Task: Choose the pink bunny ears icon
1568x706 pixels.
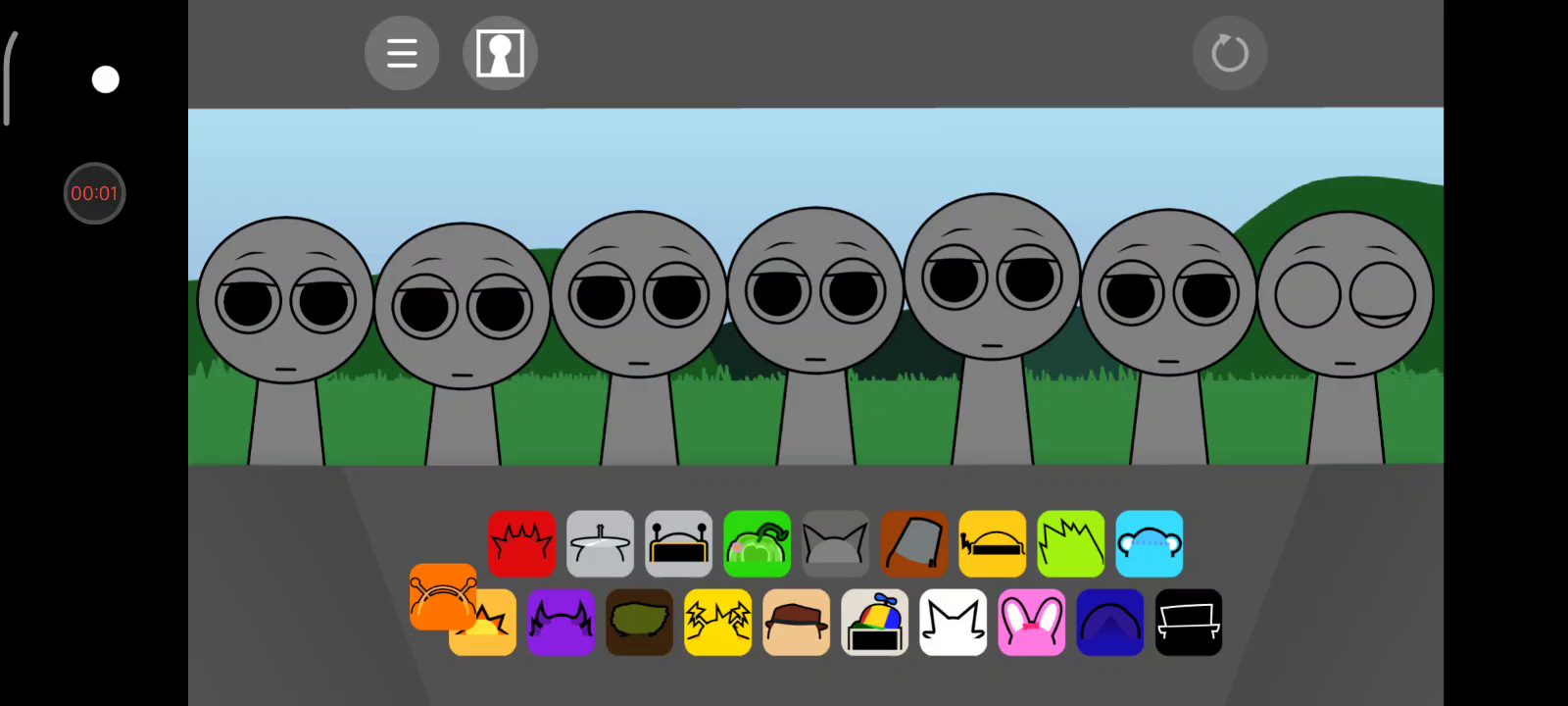Action: [x=1031, y=622]
